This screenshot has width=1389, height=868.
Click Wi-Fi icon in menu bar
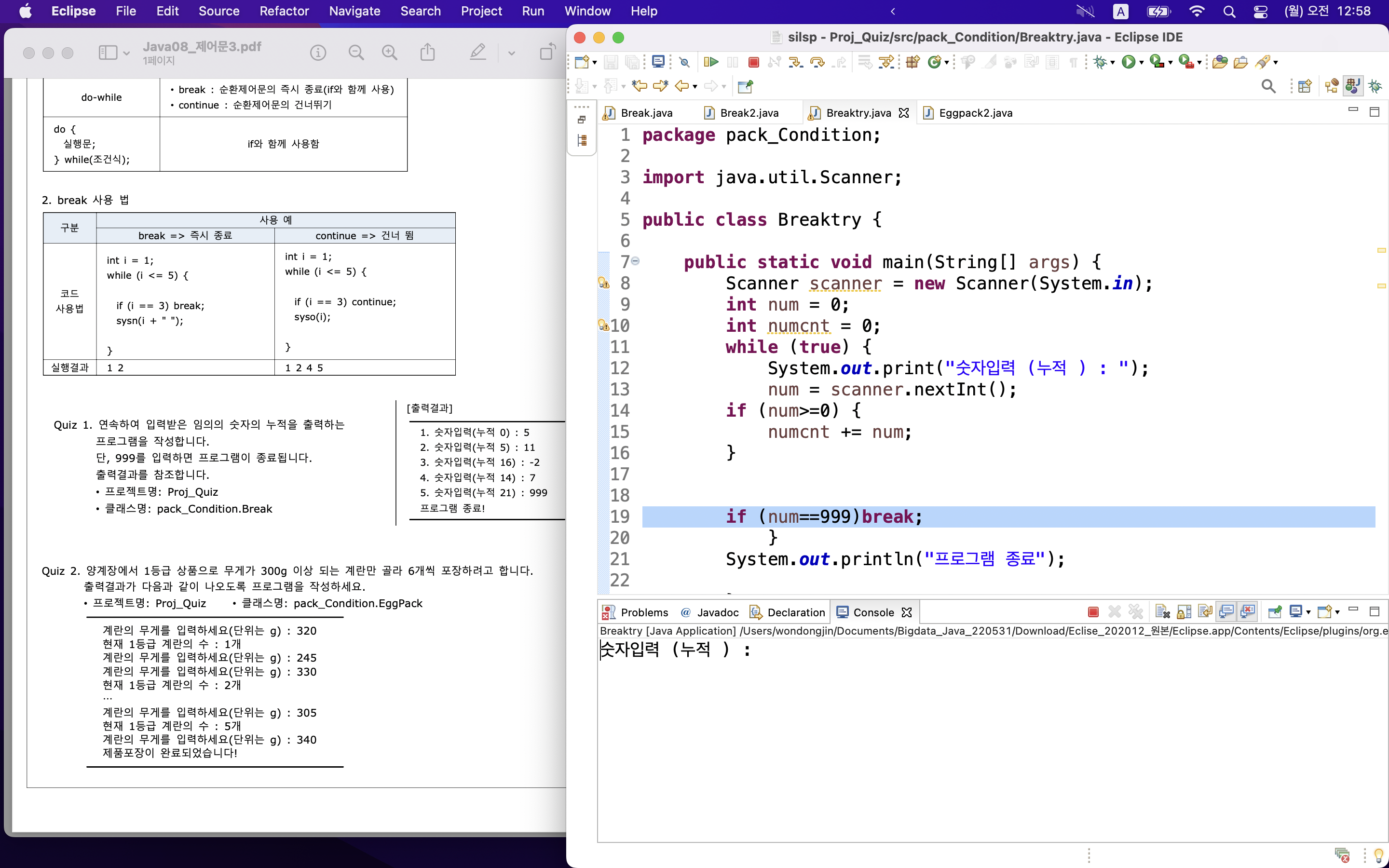(1197, 11)
